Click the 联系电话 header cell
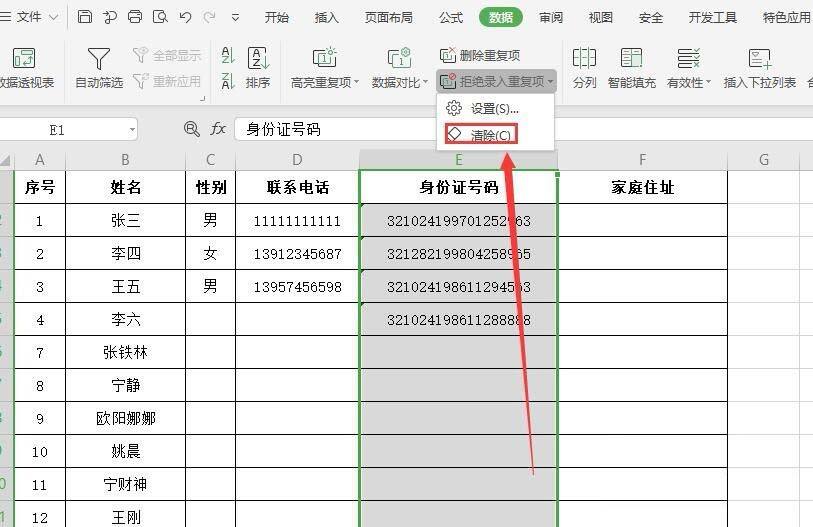 (x=297, y=187)
